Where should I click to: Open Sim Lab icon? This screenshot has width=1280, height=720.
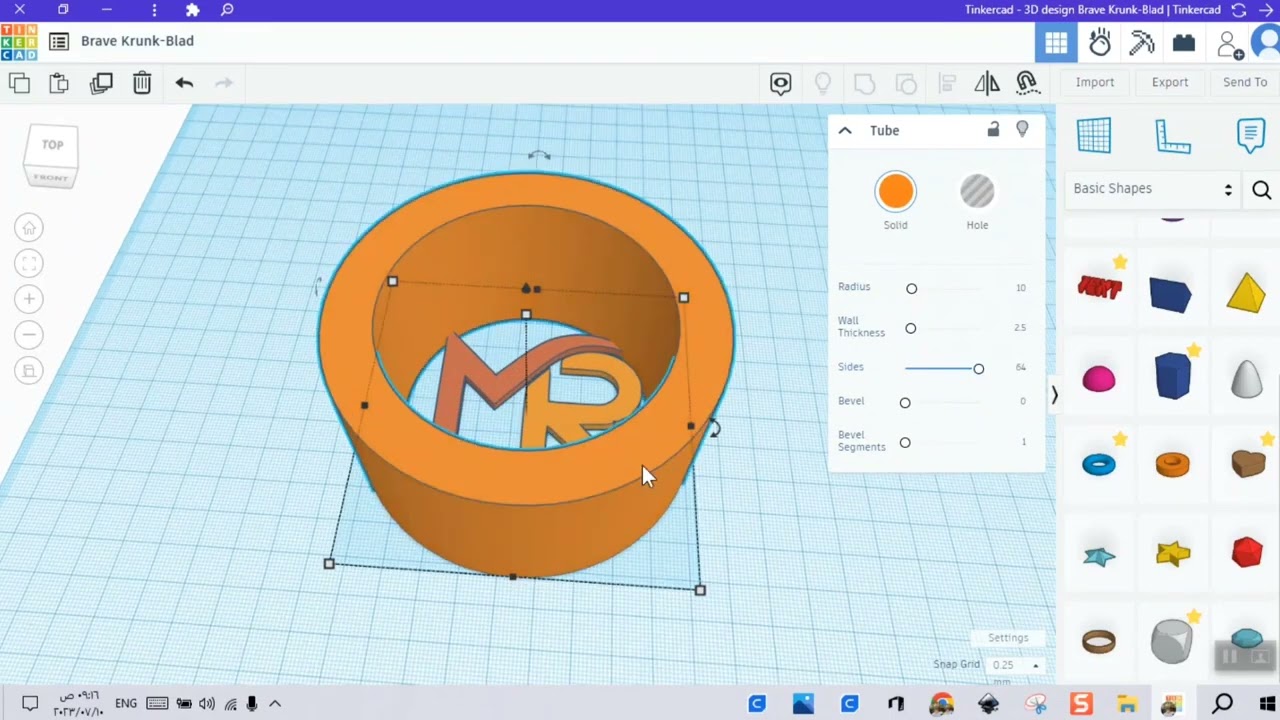(1100, 42)
